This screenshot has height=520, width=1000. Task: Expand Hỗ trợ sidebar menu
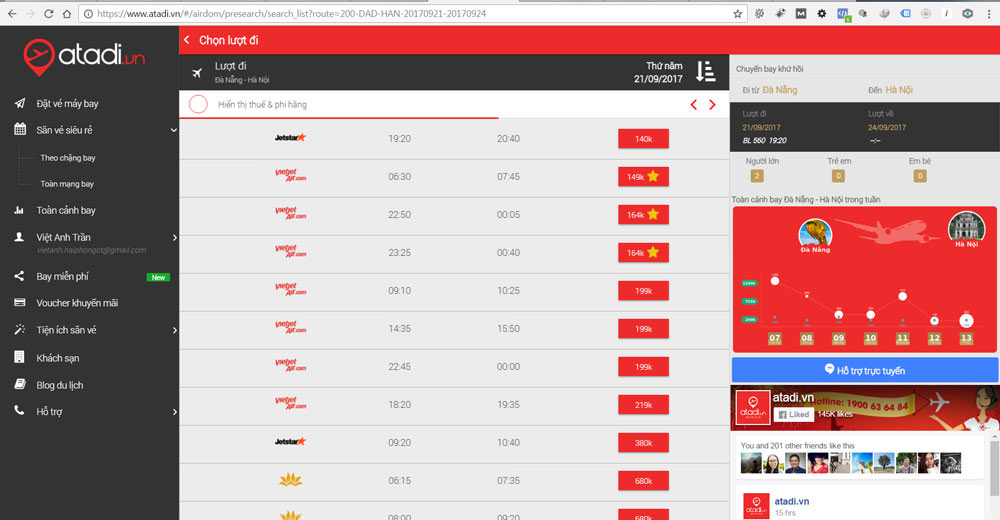click(173, 412)
